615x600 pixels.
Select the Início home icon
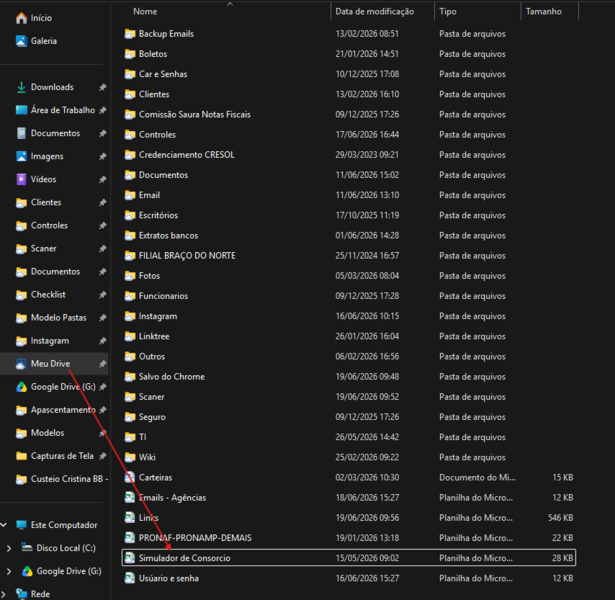coord(21,18)
